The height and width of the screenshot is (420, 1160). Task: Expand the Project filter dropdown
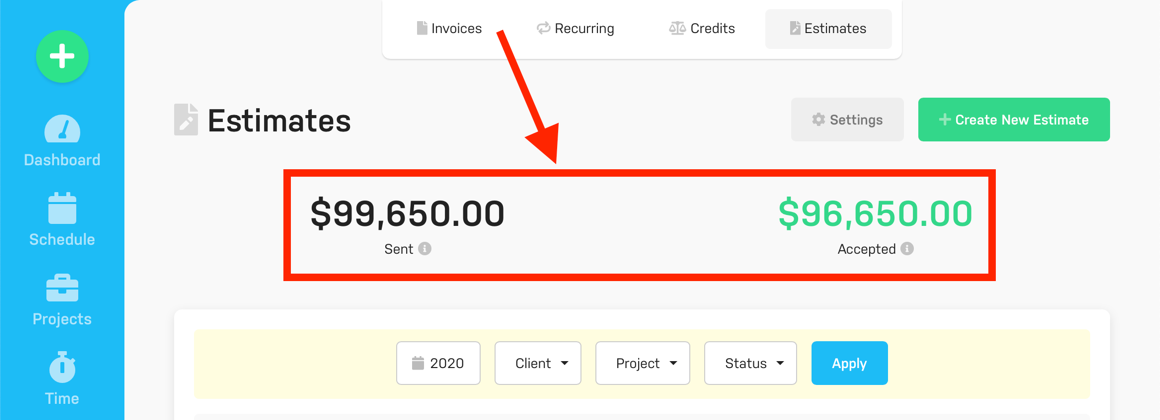(642, 363)
